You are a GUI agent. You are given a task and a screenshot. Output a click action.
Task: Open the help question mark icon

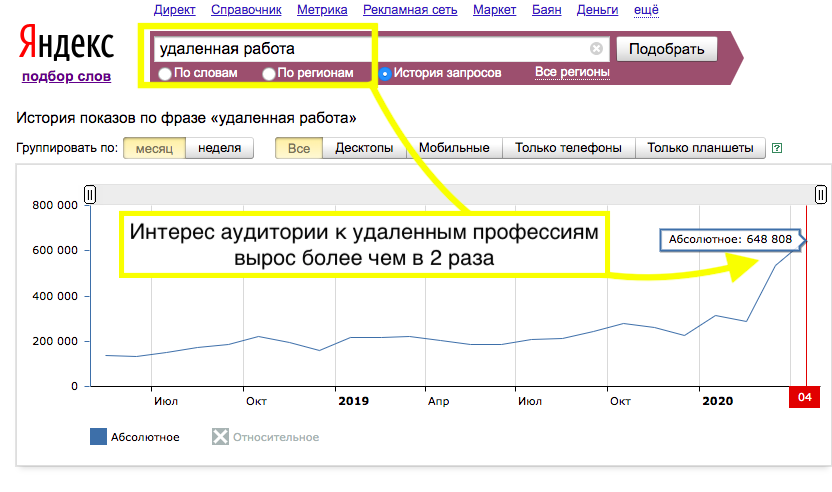[777, 148]
